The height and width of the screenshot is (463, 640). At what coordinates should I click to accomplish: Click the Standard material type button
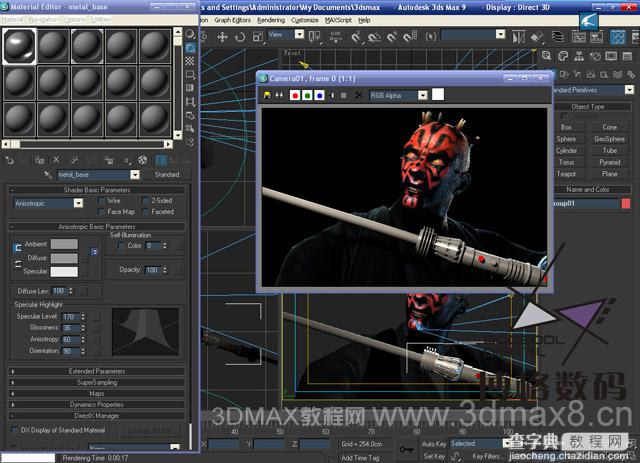[167, 174]
